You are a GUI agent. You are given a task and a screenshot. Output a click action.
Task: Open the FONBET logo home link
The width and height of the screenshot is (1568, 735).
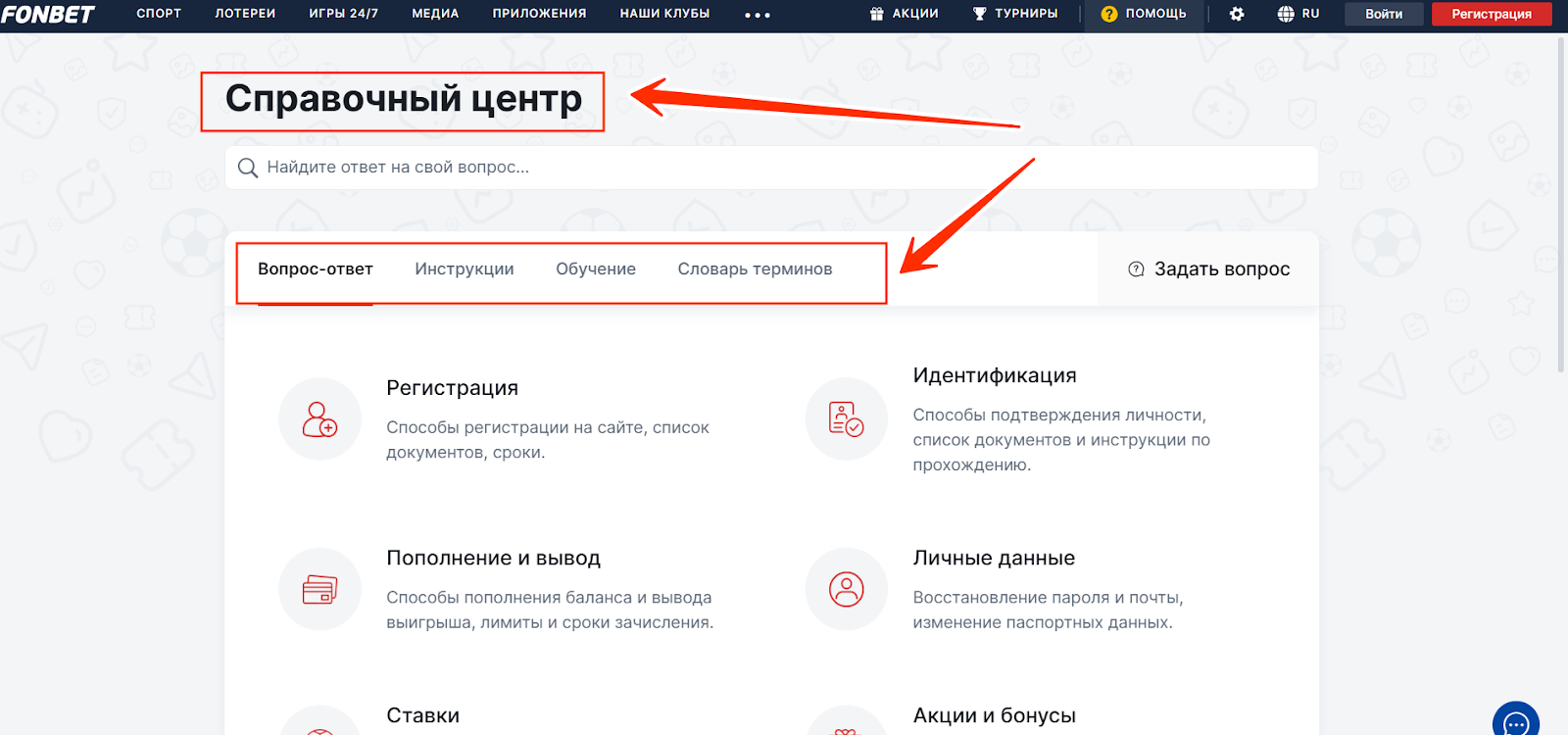tap(47, 15)
